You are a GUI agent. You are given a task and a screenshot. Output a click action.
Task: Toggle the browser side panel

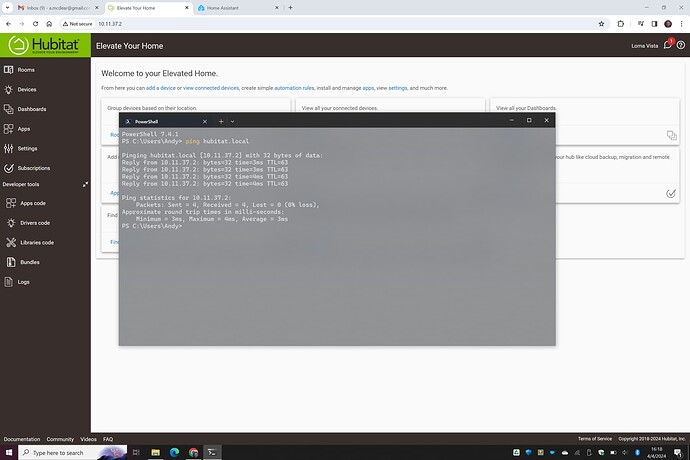coord(654,24)
